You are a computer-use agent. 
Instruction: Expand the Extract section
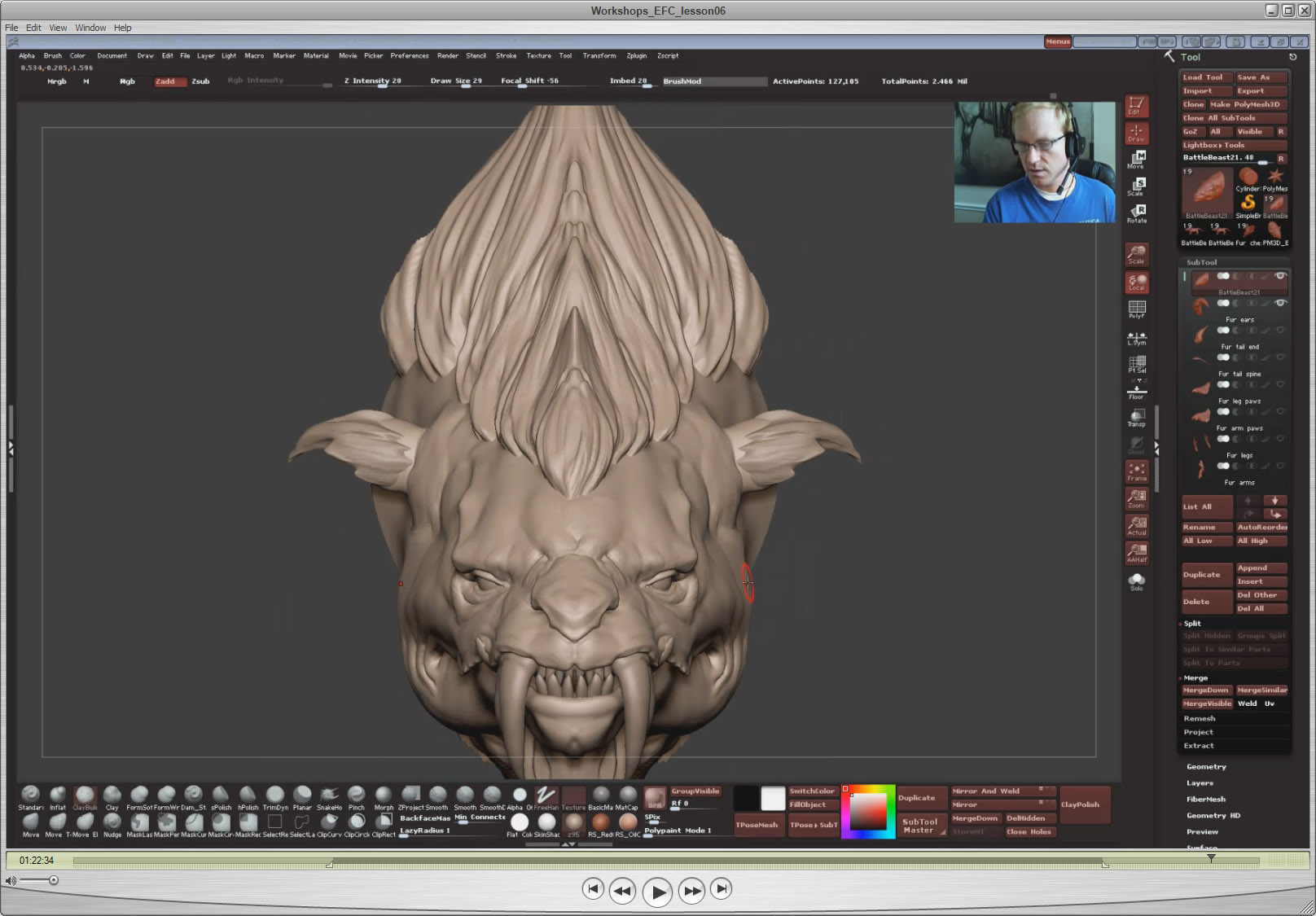(x=1198, y=746)
